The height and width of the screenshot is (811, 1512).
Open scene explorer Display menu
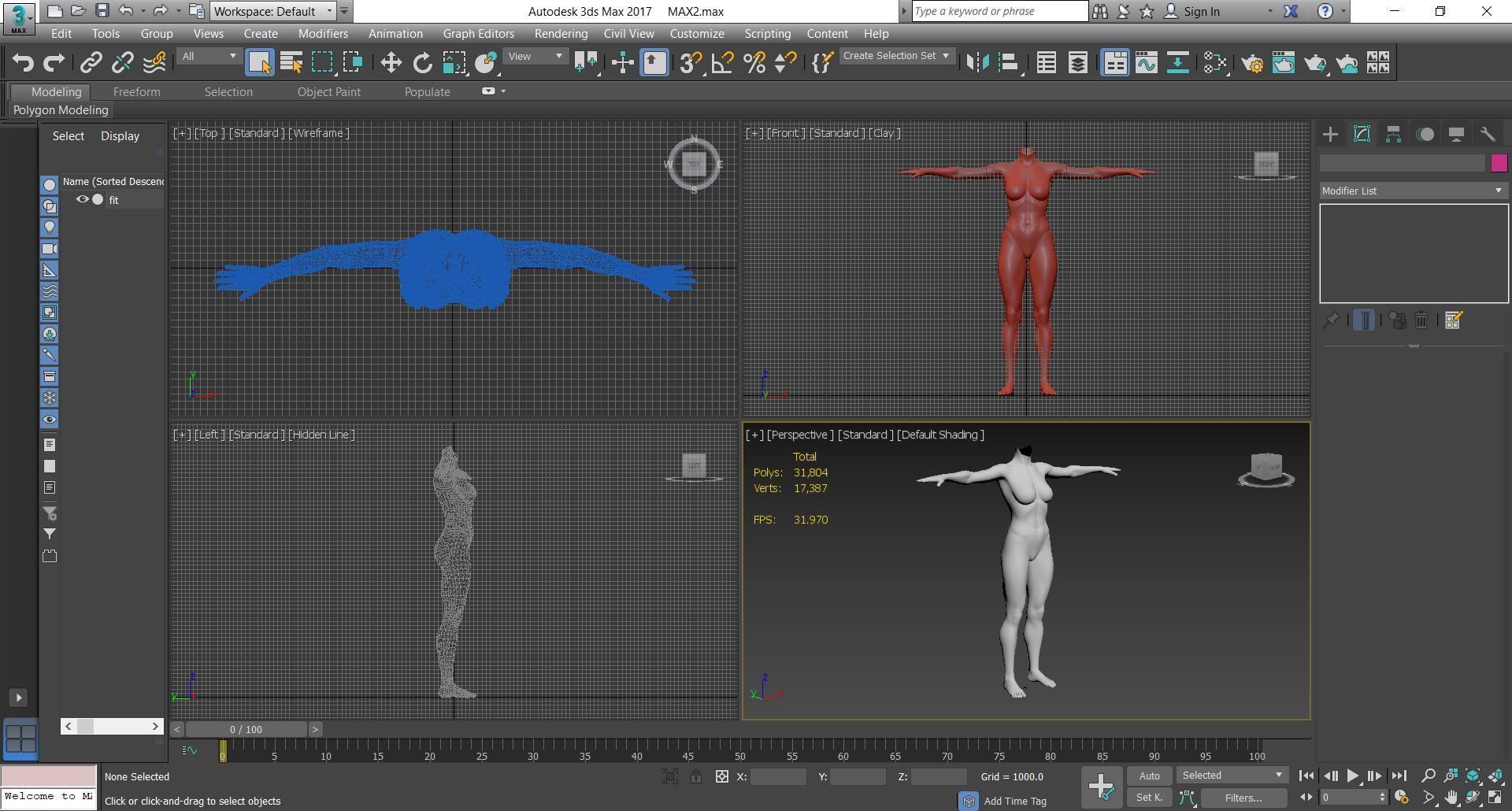[x=120, y=135]
